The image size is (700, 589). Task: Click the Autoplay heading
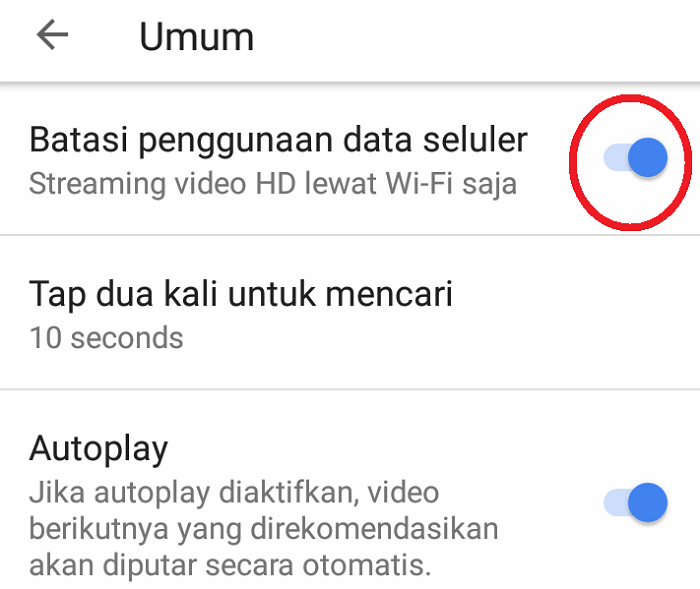[x=99, y=450]
